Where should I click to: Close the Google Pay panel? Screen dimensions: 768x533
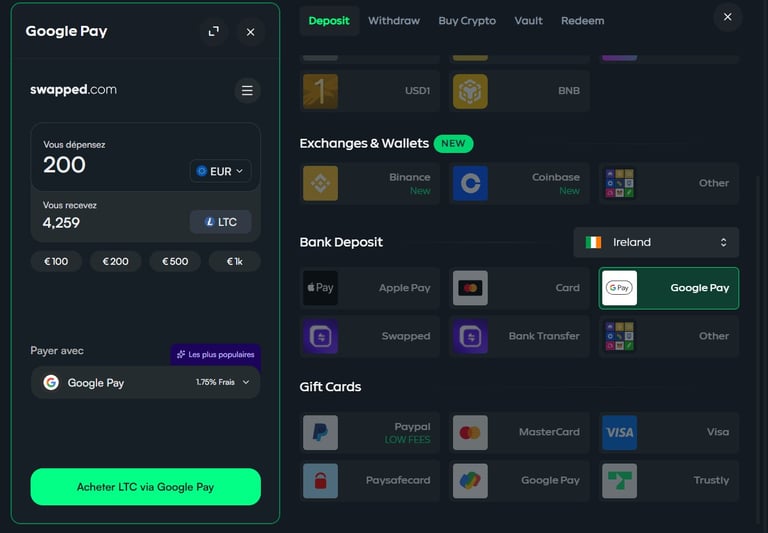click(x=250, y=32)
